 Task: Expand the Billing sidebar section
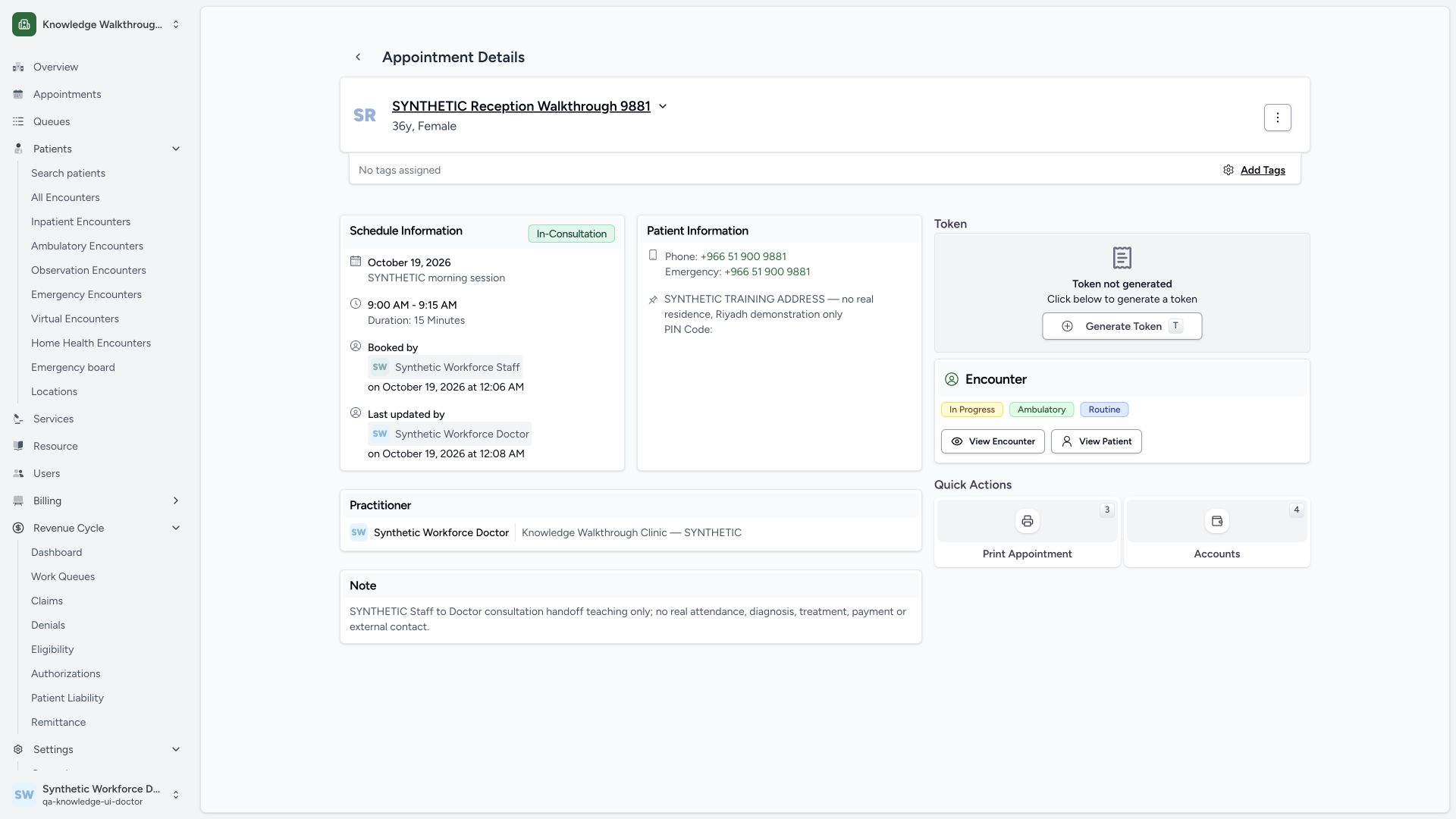tap(176, 501)
